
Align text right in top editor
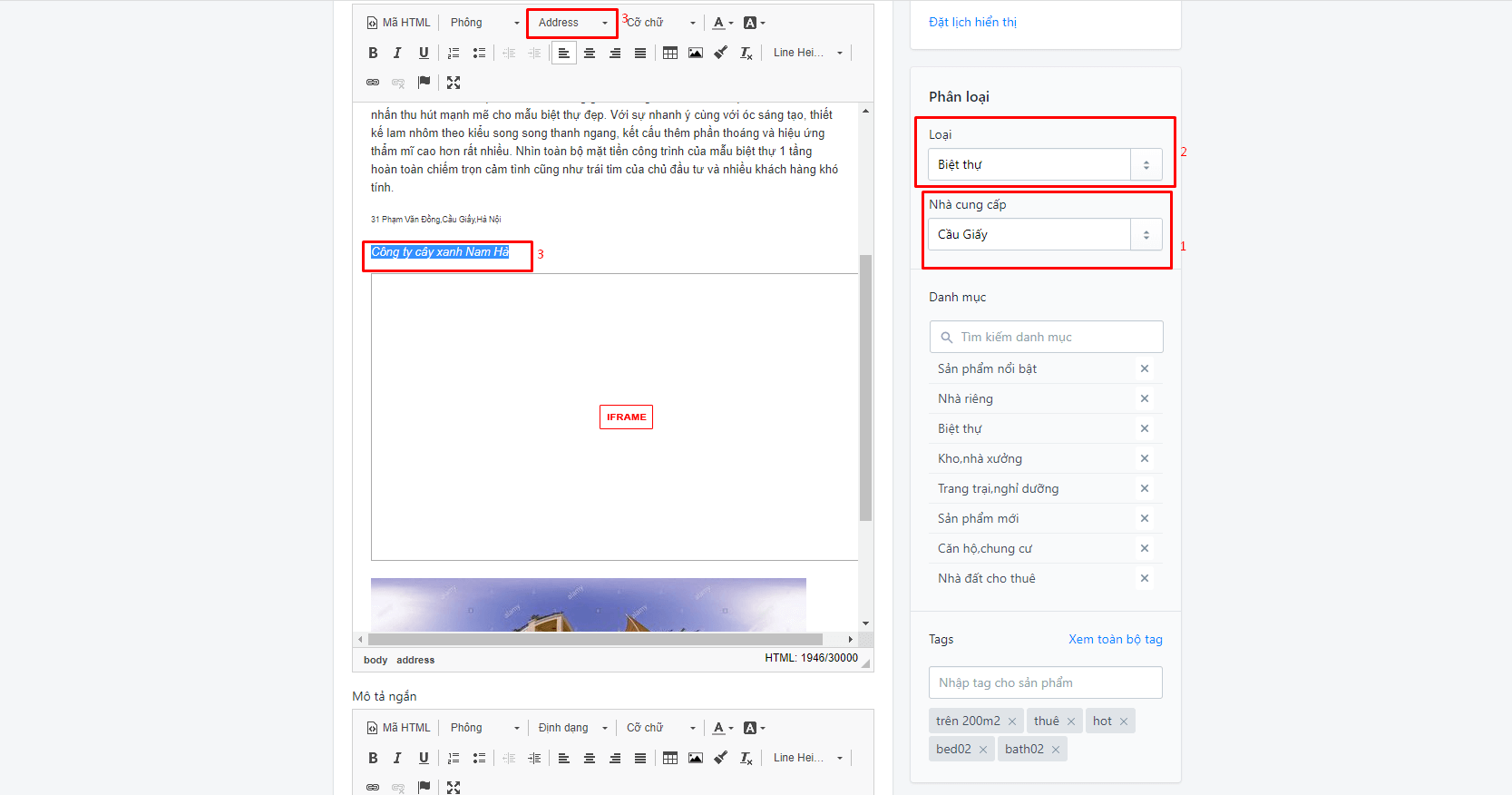(x=615, y=53)
